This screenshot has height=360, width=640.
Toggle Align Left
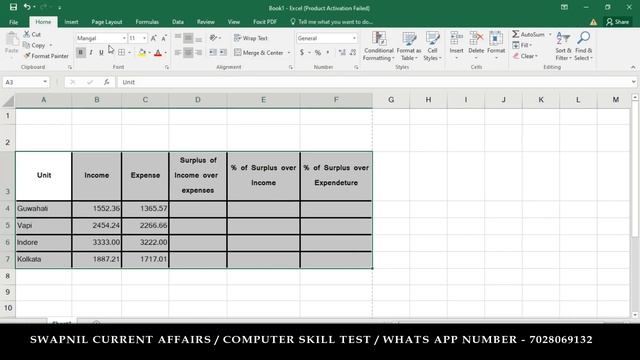pos(178,53)
